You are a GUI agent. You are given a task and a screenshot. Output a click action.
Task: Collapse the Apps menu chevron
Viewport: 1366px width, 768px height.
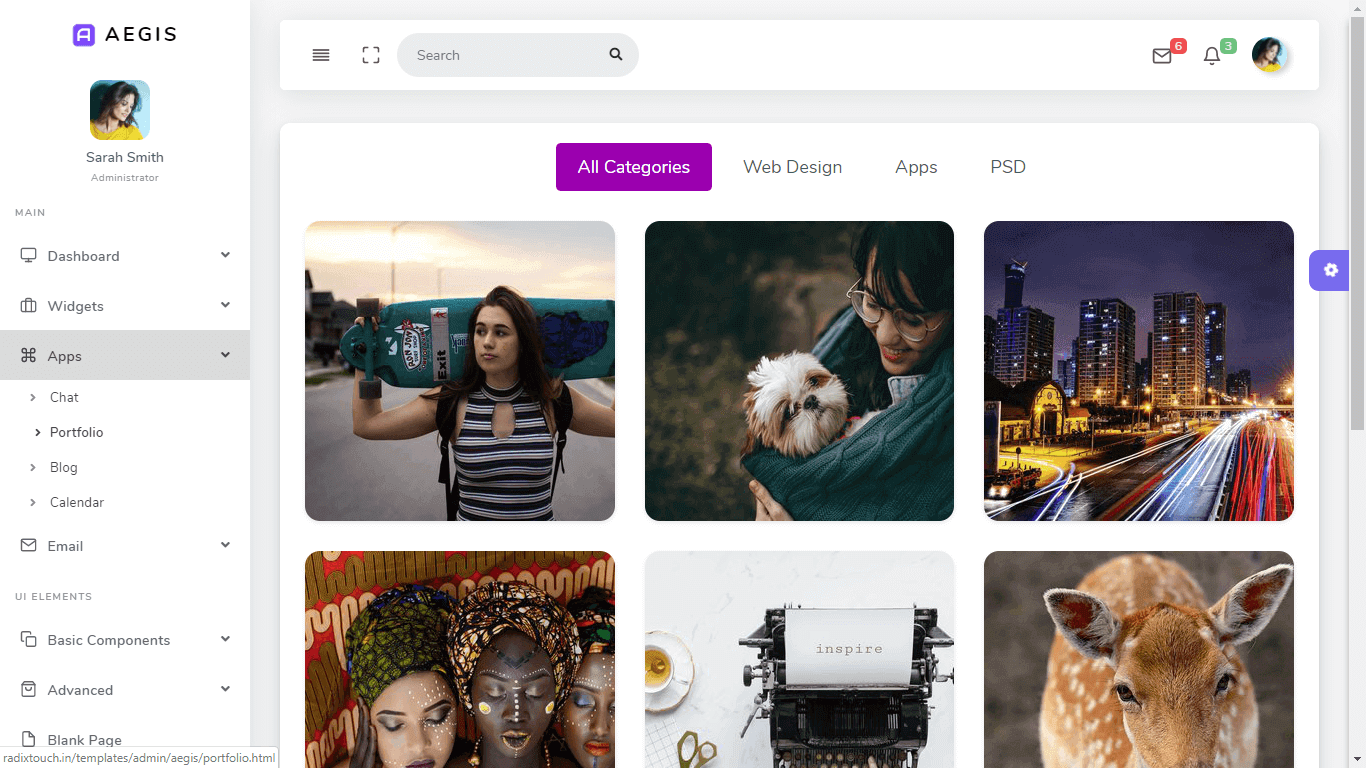(225, 355)
